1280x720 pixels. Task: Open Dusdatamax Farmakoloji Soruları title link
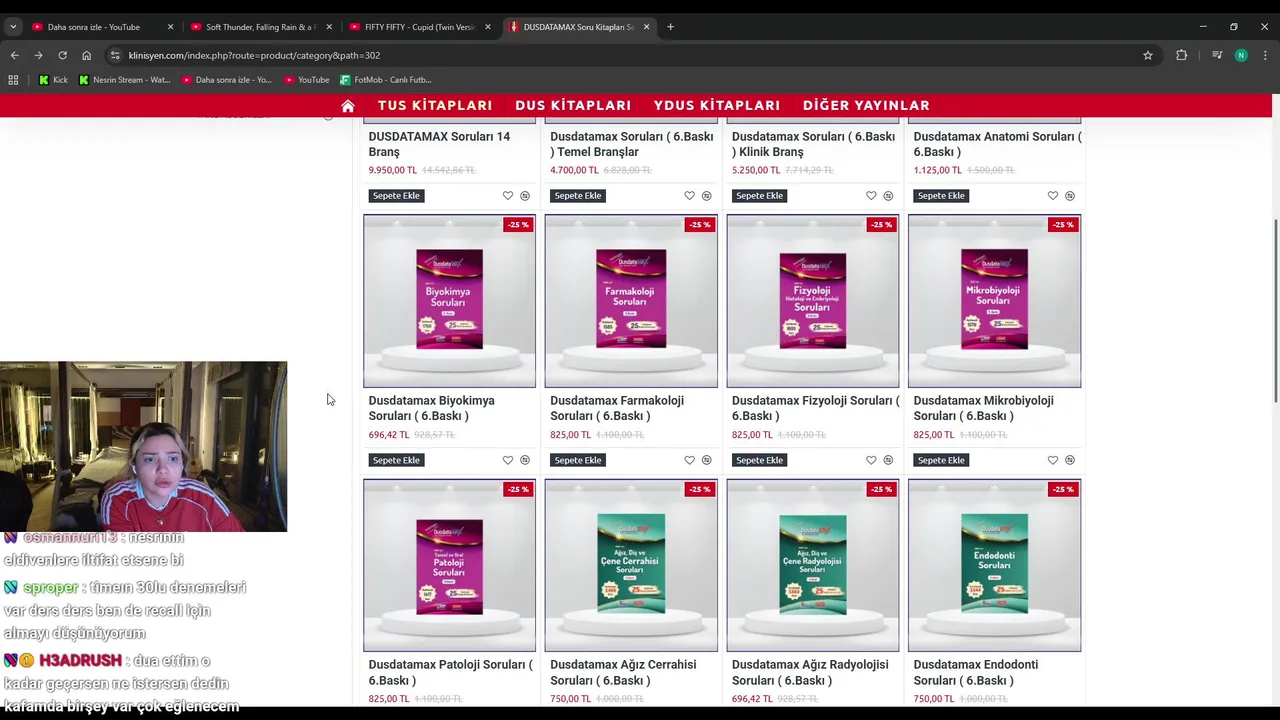617,408
